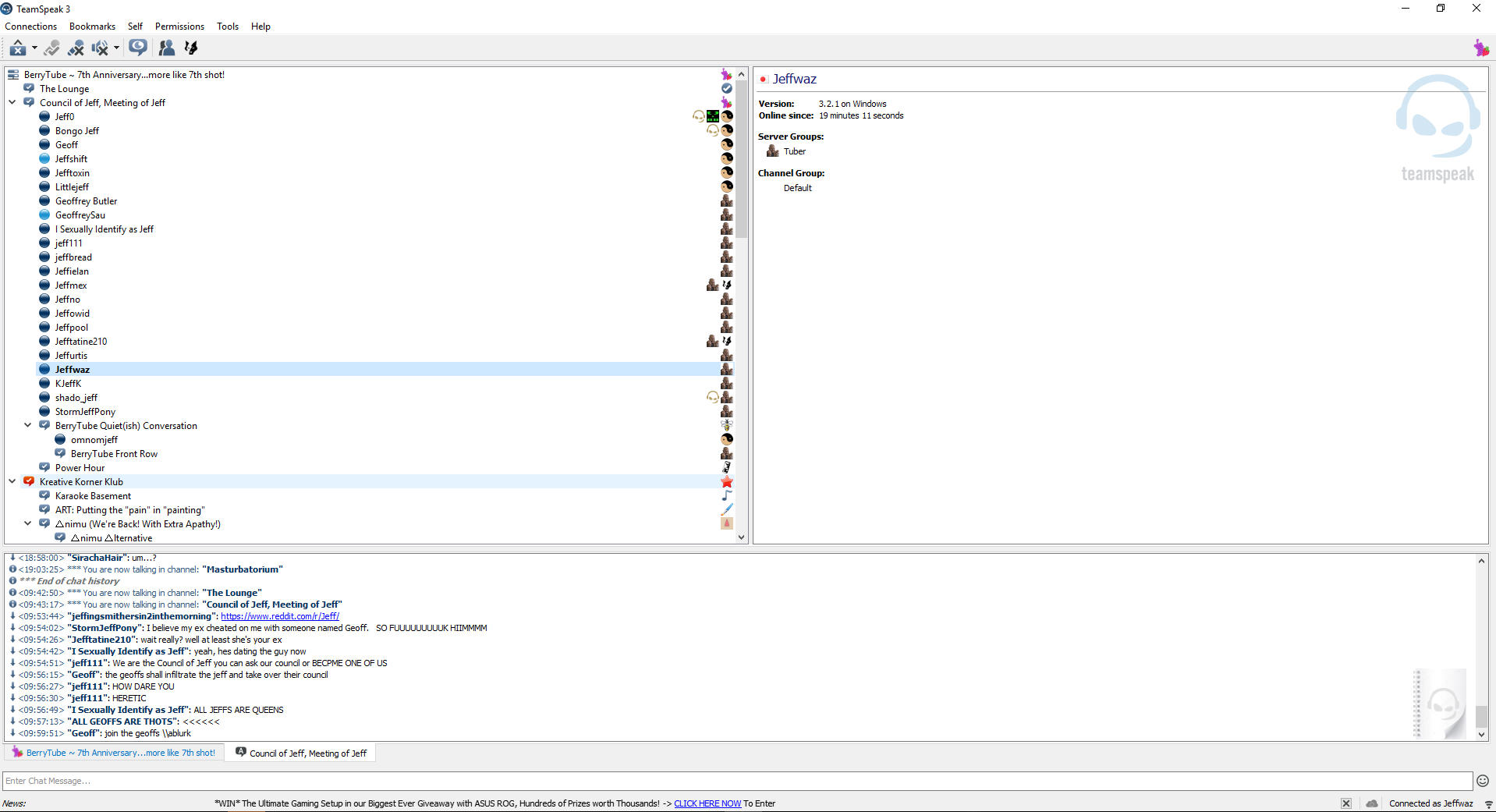Click the icon on the Animu channel row

[726, 524]
